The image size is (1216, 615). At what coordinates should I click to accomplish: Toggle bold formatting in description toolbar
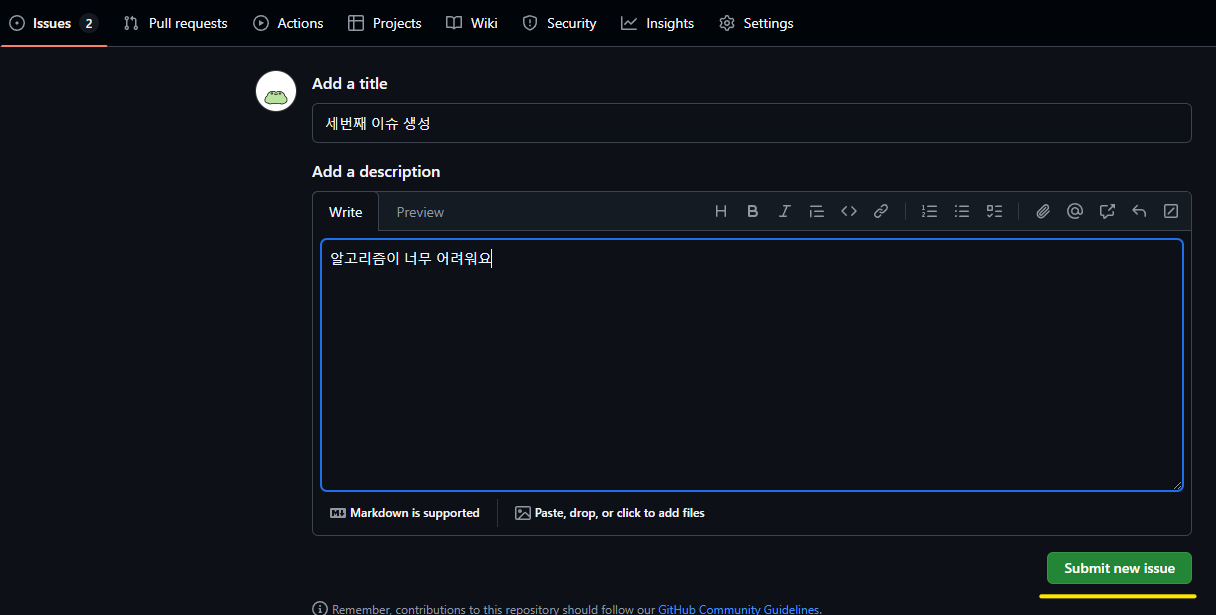[752, 211]
